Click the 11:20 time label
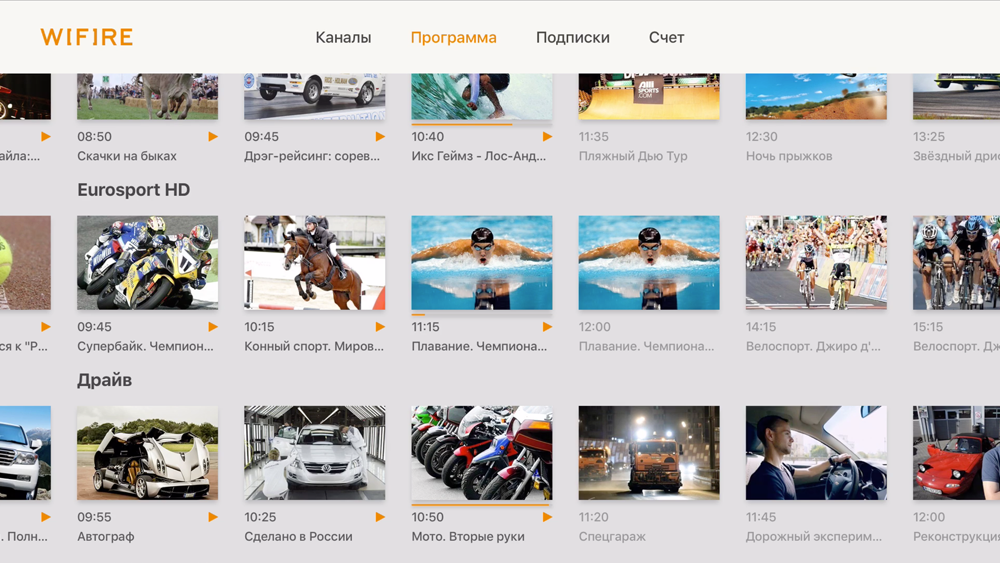Image resolution: width=1000 pixels, height=563 pixels. (593, 517)
